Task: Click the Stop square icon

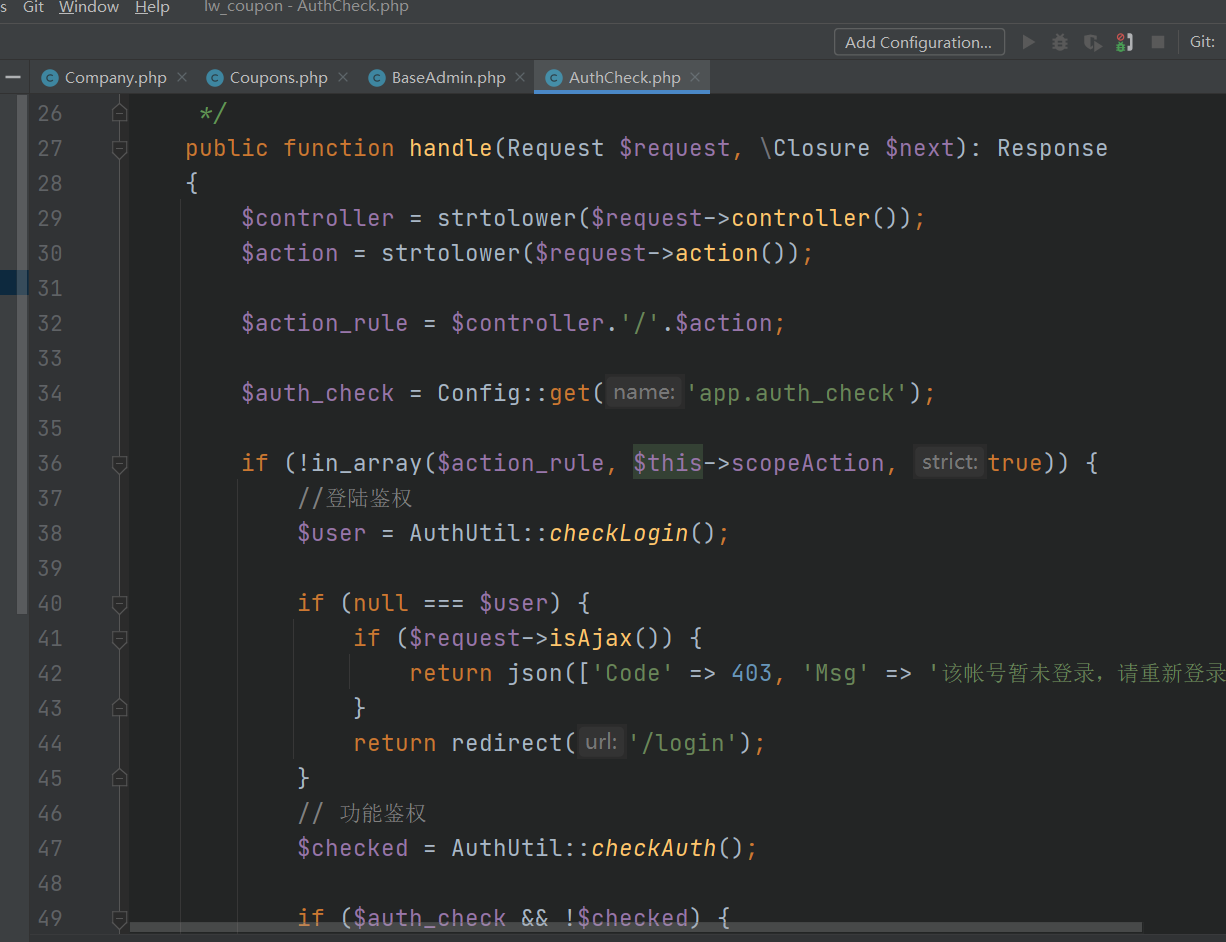Action: click(x=1158, y=42)
